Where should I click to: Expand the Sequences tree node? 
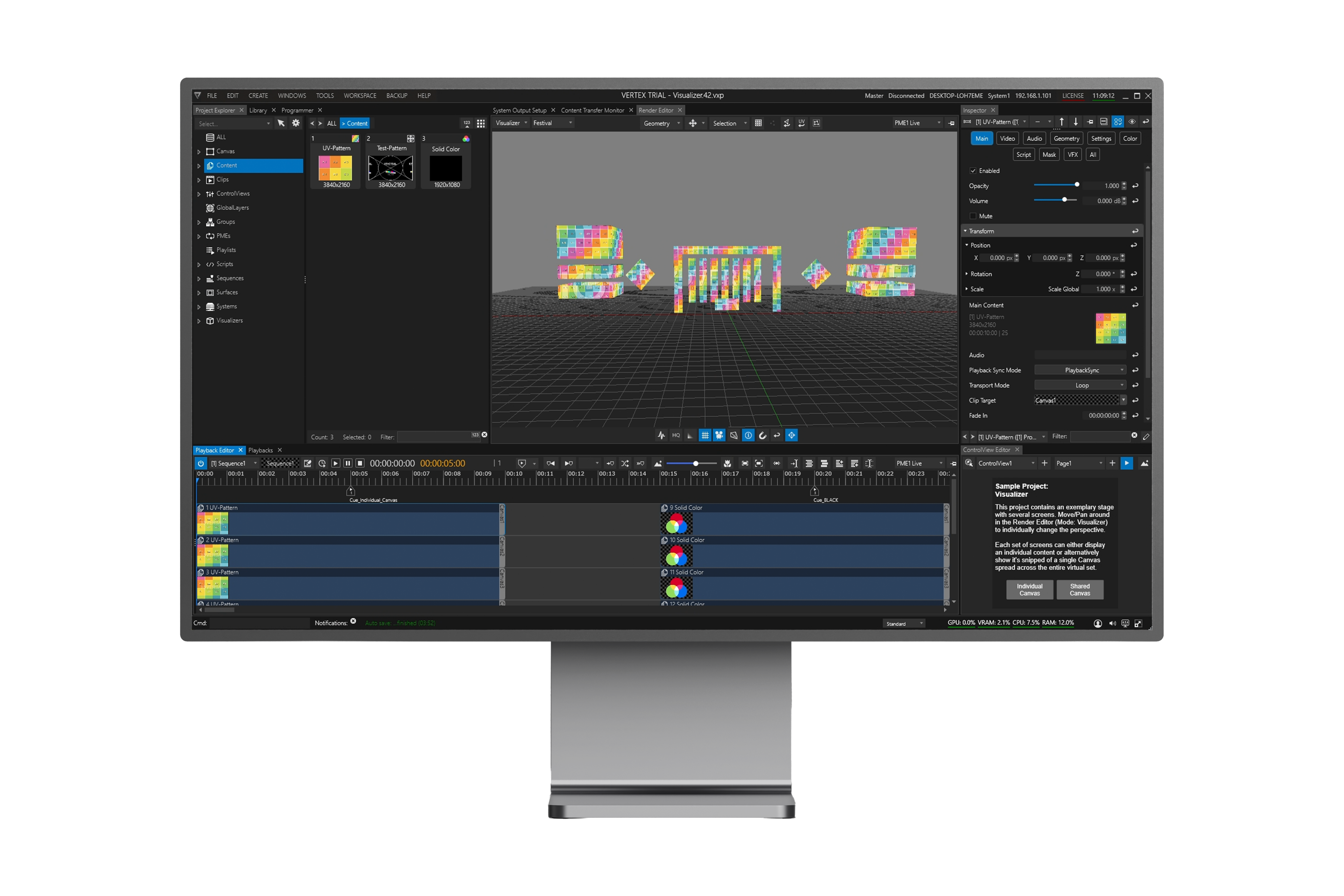199,279
